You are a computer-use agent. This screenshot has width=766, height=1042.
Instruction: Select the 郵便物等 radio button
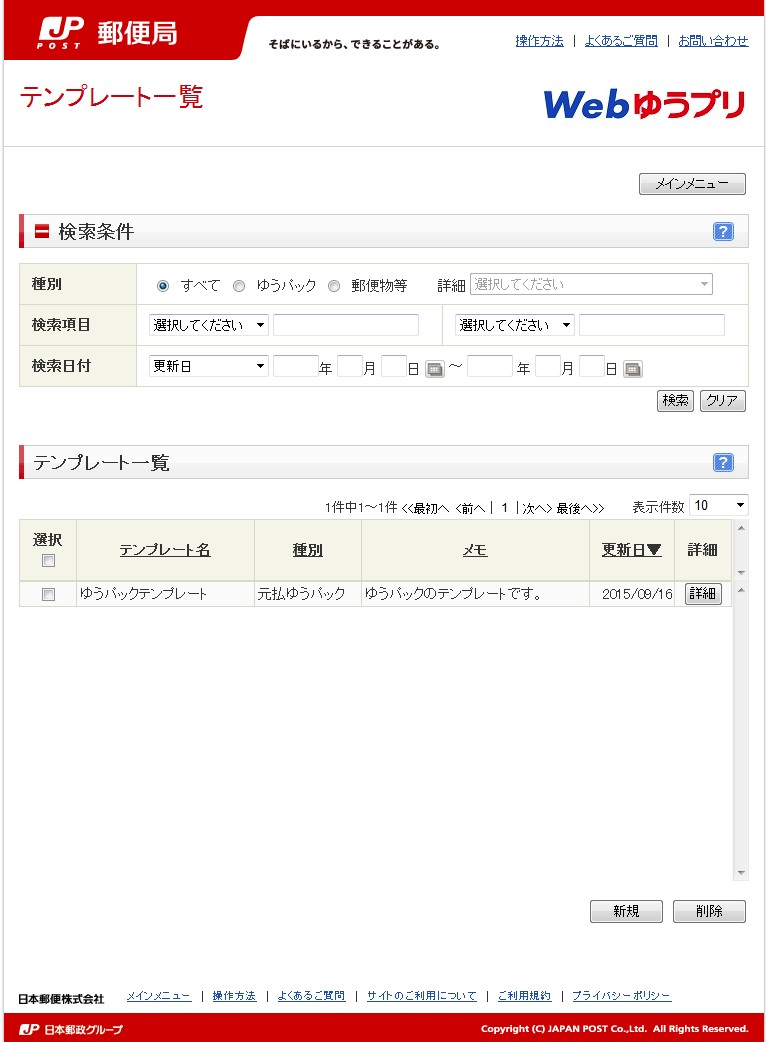(334, 286)
